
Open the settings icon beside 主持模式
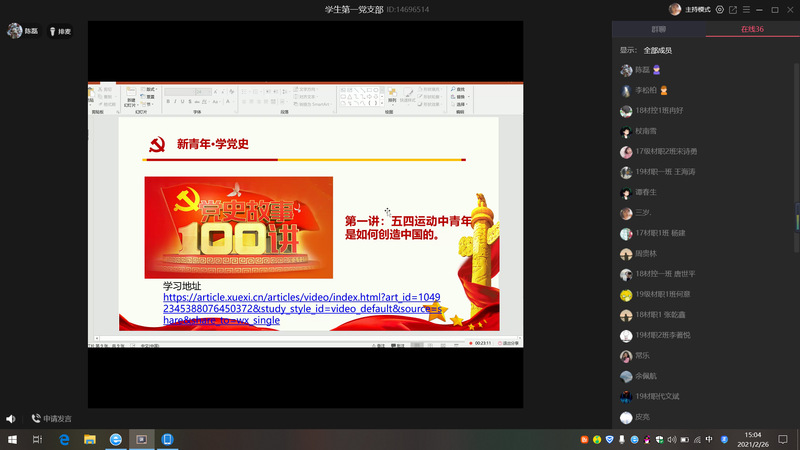pos(720,9)
